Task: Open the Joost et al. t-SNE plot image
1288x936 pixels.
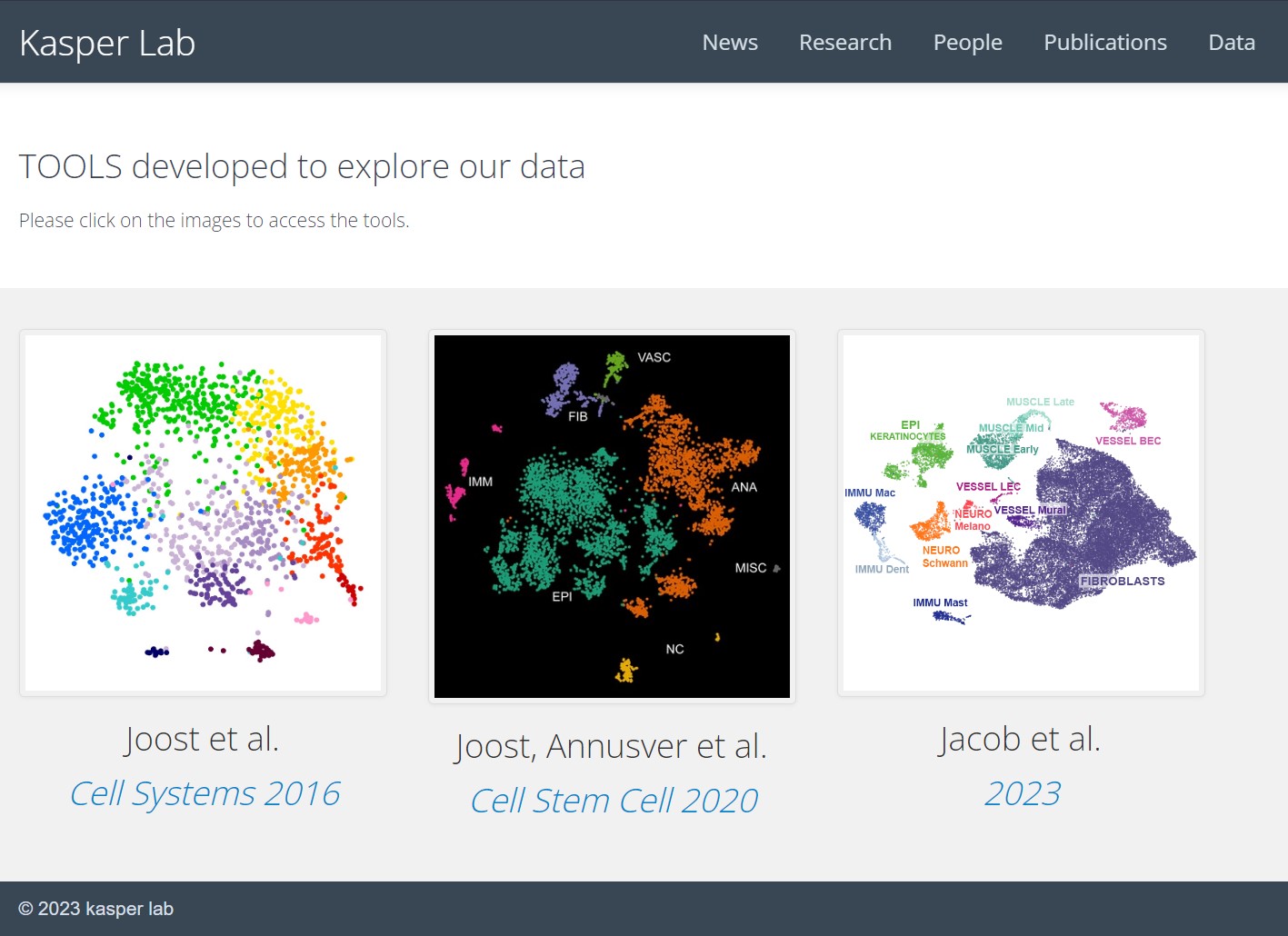Action: (x=203, y=513)
